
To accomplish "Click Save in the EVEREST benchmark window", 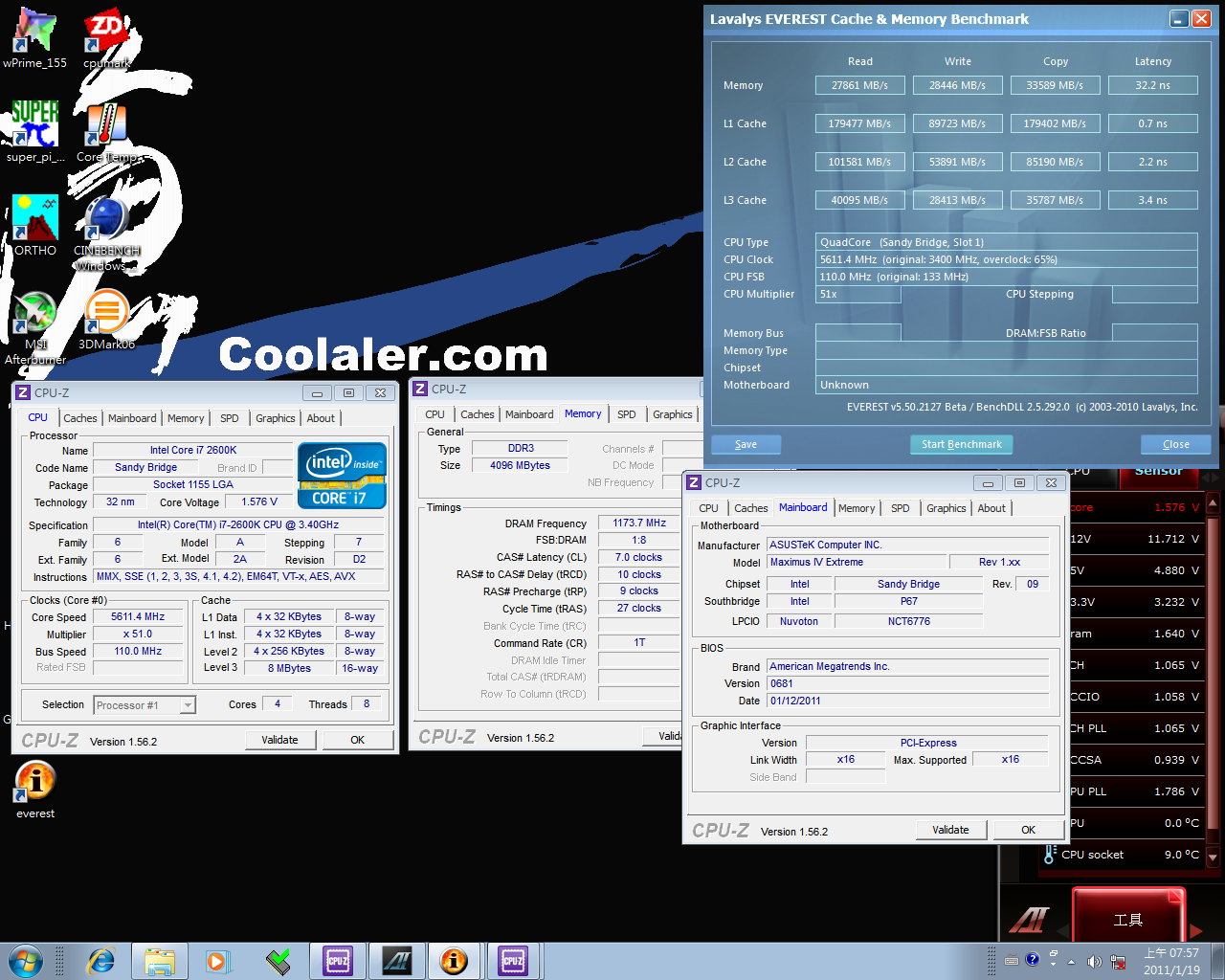I will (746, 444).
